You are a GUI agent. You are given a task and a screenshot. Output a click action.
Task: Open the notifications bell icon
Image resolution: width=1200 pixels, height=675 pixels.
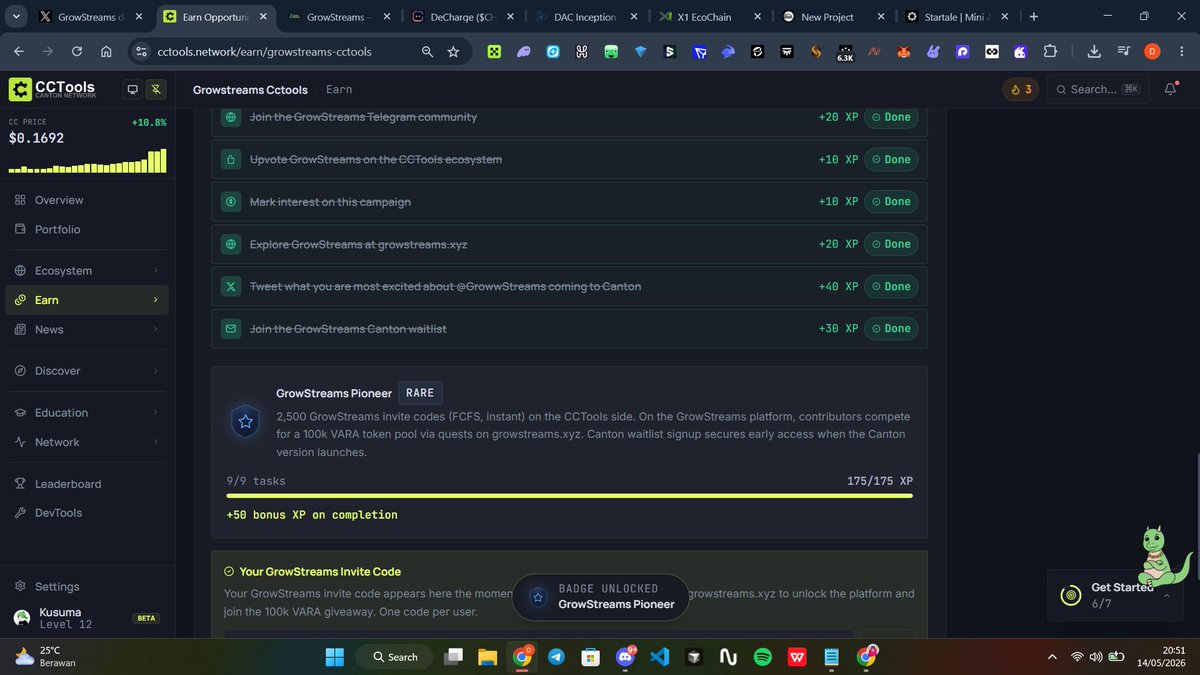1171,89
